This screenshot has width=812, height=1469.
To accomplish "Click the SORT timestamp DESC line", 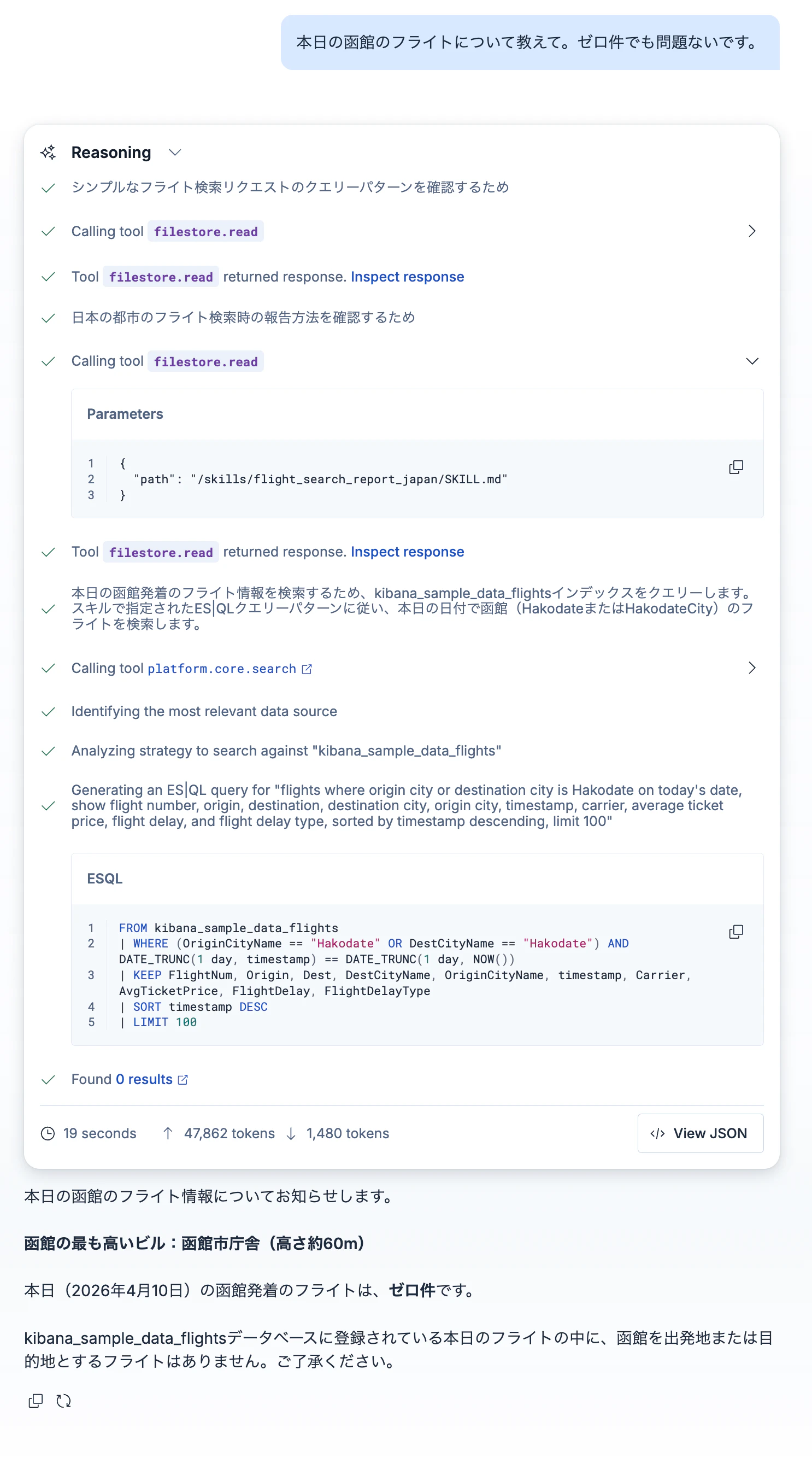I will click(x=194, y=1006).
